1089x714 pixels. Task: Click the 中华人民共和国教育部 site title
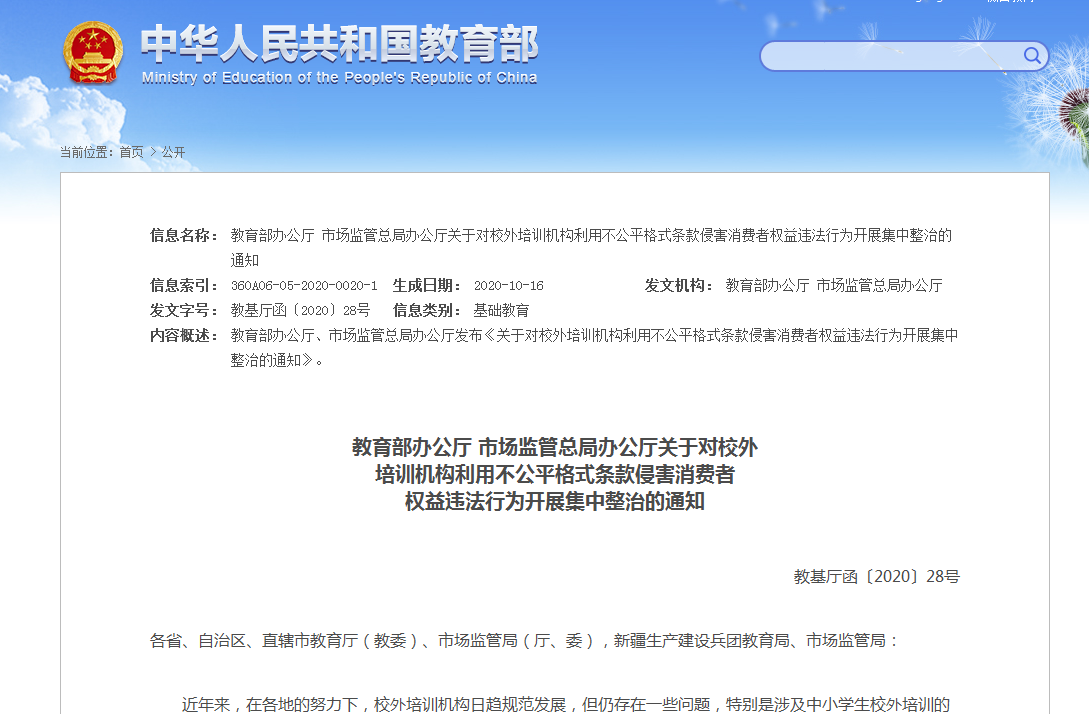click(x=340, y=43)
